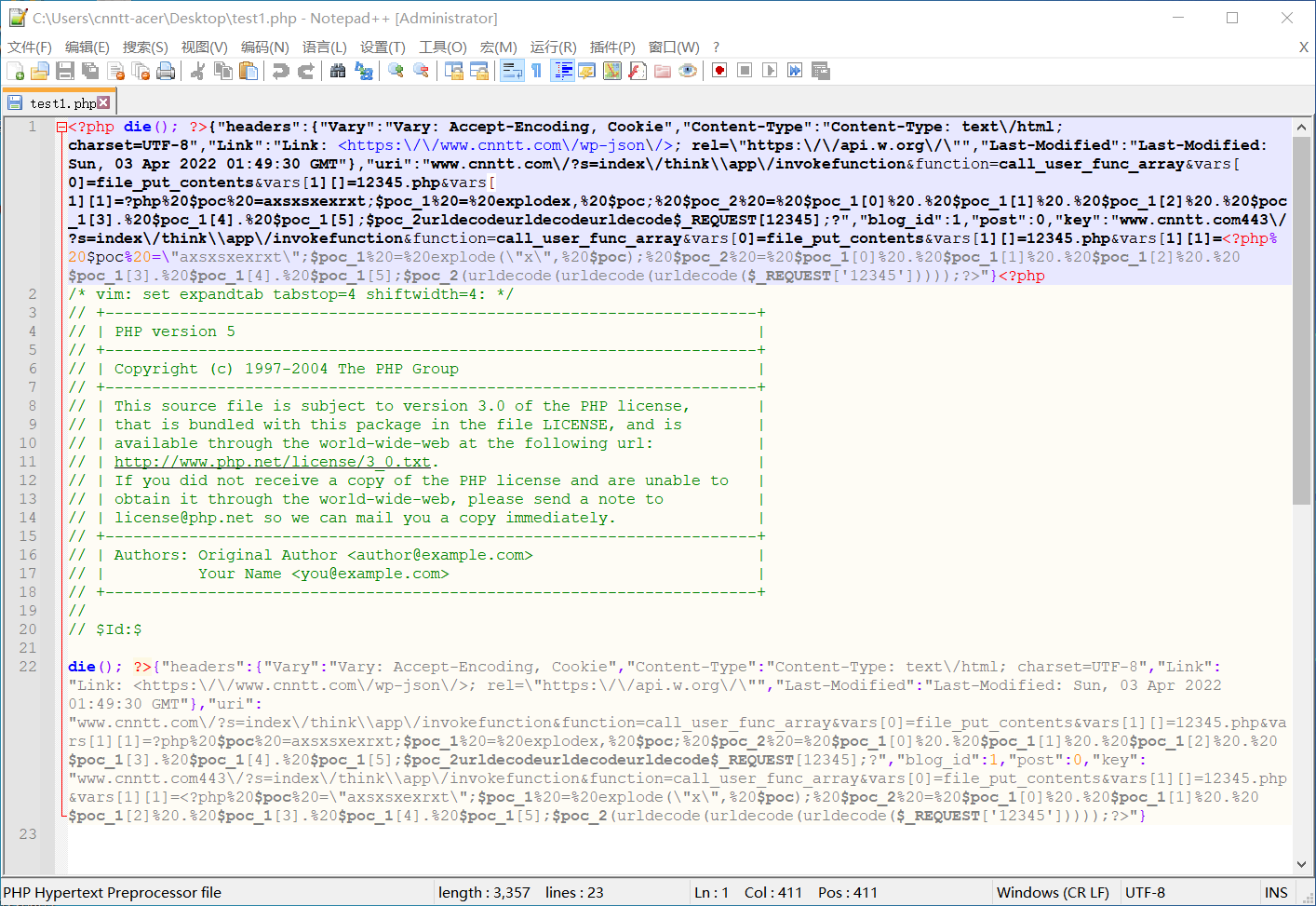Image resolution: width=1316 pixels, height=906 pixels.
Task: Play back the recorded macro icon
Action: 770,71
